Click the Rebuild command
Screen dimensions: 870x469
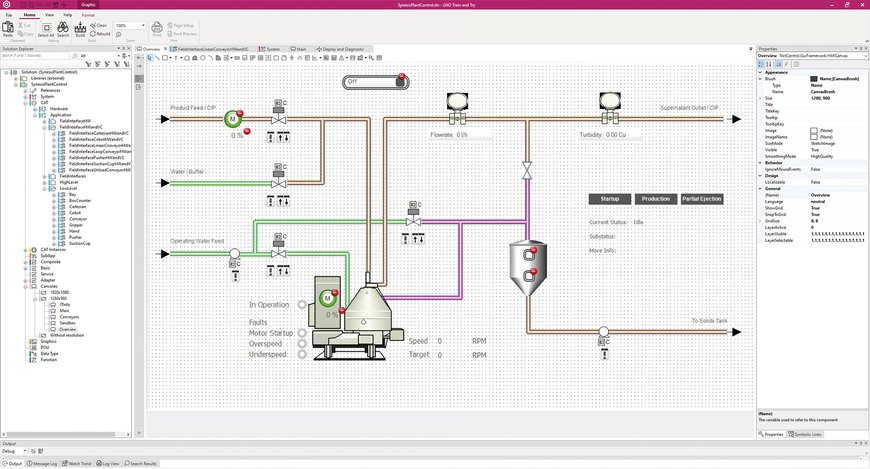click(100, 33)
